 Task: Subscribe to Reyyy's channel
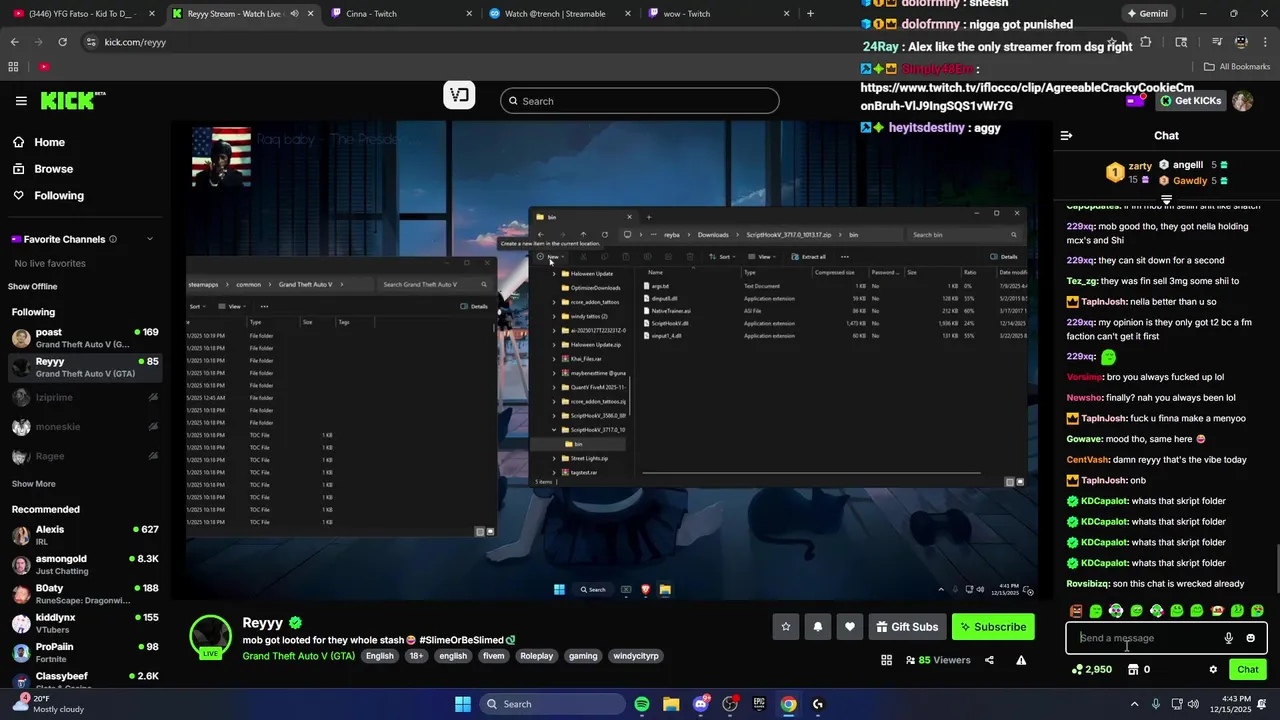pyautogui.click(x=993, y=627)
